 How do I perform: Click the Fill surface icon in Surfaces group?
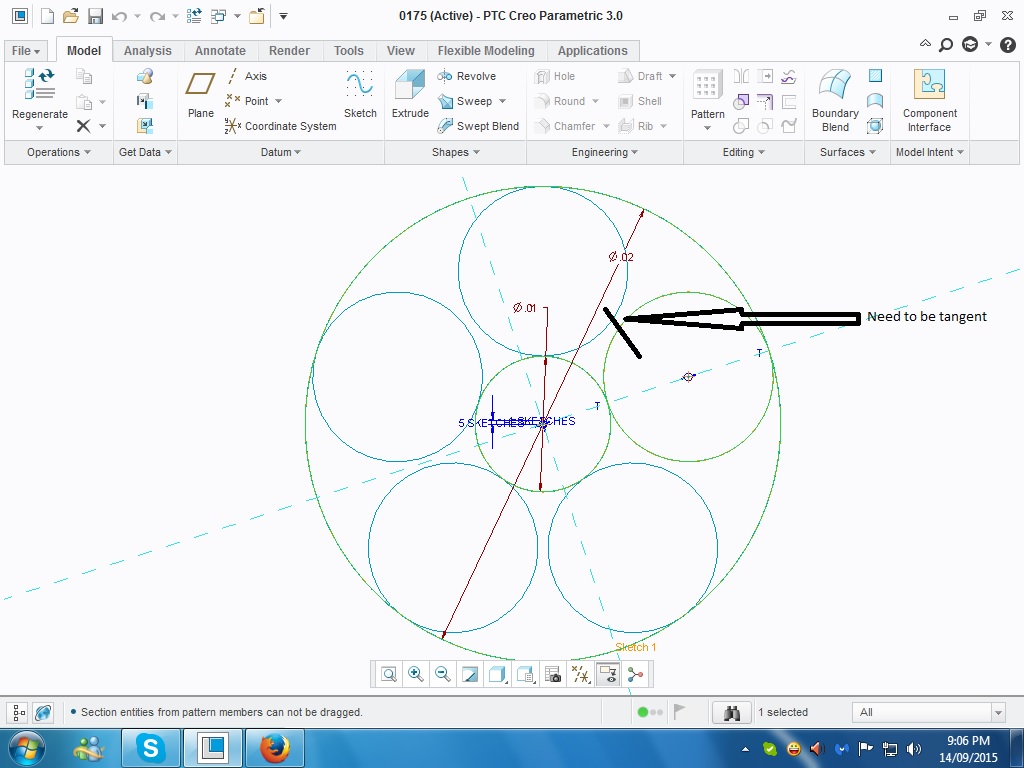875,76
